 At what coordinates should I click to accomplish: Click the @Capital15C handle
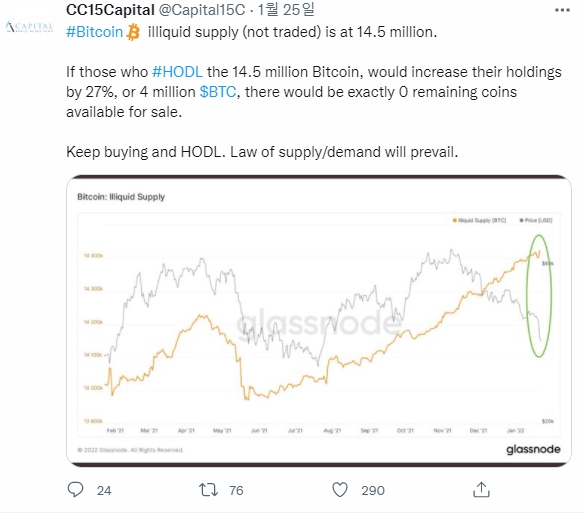point(202,10)
